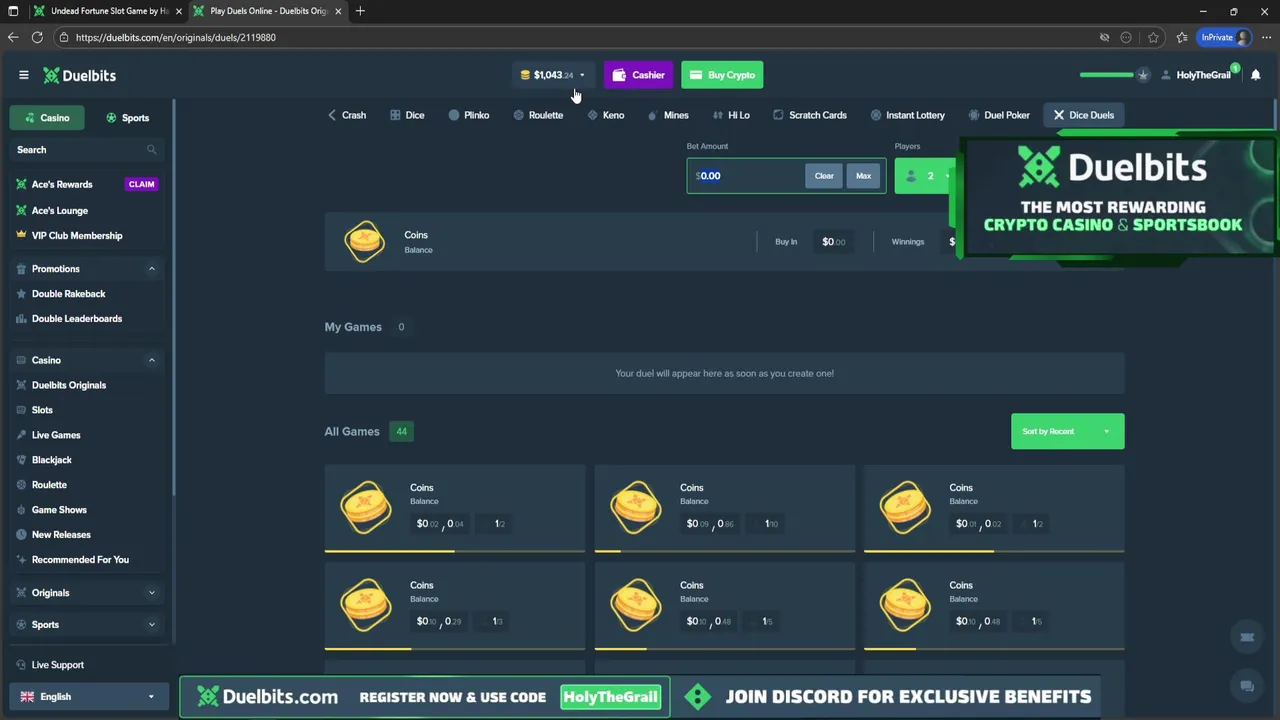Image resolution: width=1280 pixels, height=720 pixels.
Task: Open the Mines game tab
Action: 668,115
